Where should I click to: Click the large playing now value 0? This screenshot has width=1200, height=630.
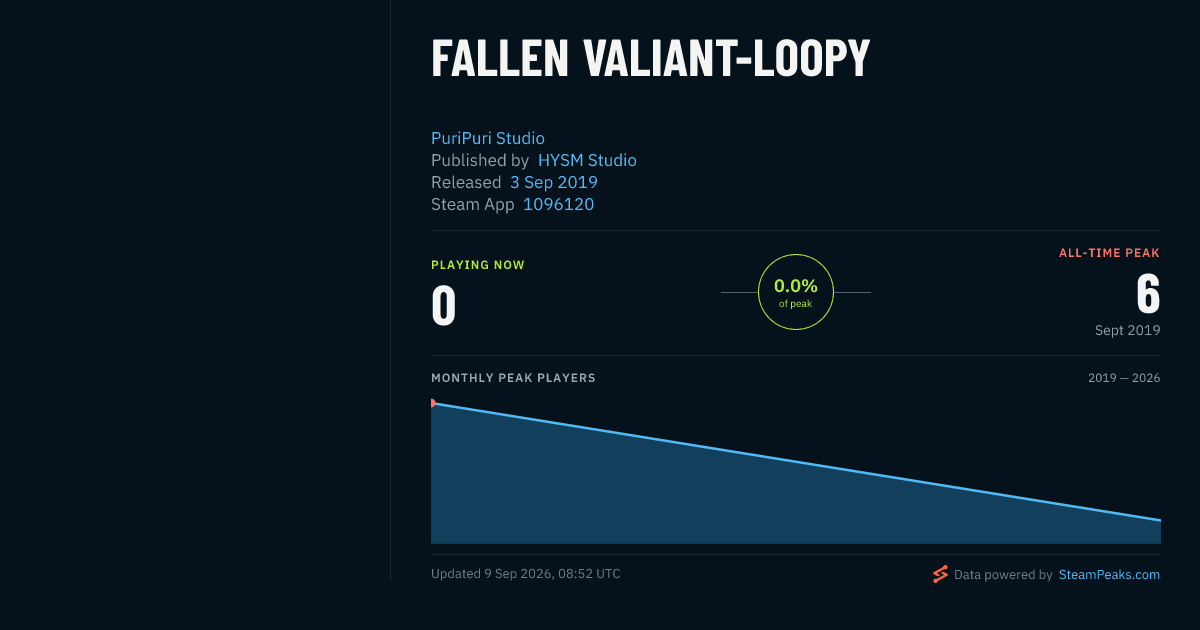(x=444, y=306)
